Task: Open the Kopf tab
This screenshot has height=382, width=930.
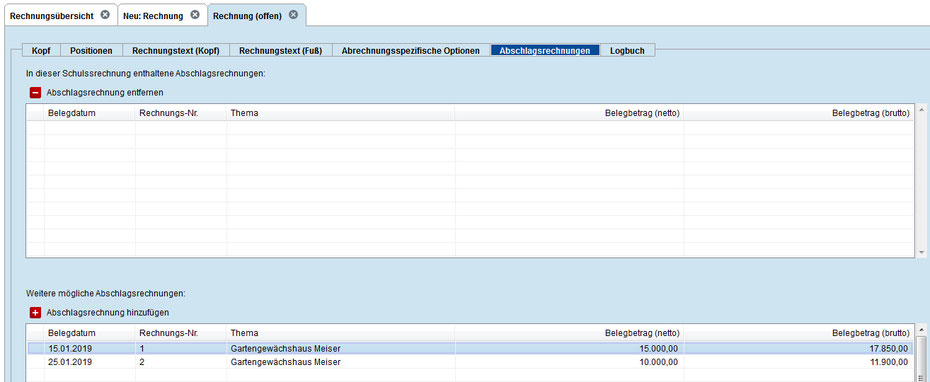Action: click(41, 50)
